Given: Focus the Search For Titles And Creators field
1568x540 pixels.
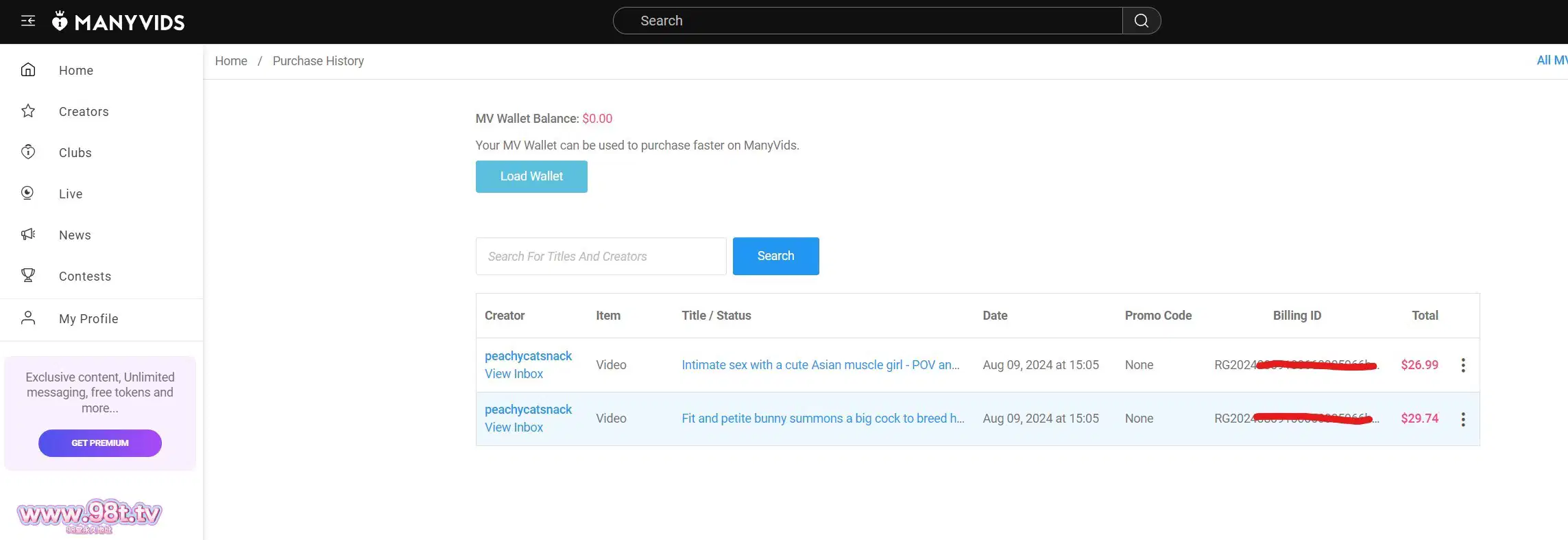Looking at the screenshot, I should tap(601, 256).
